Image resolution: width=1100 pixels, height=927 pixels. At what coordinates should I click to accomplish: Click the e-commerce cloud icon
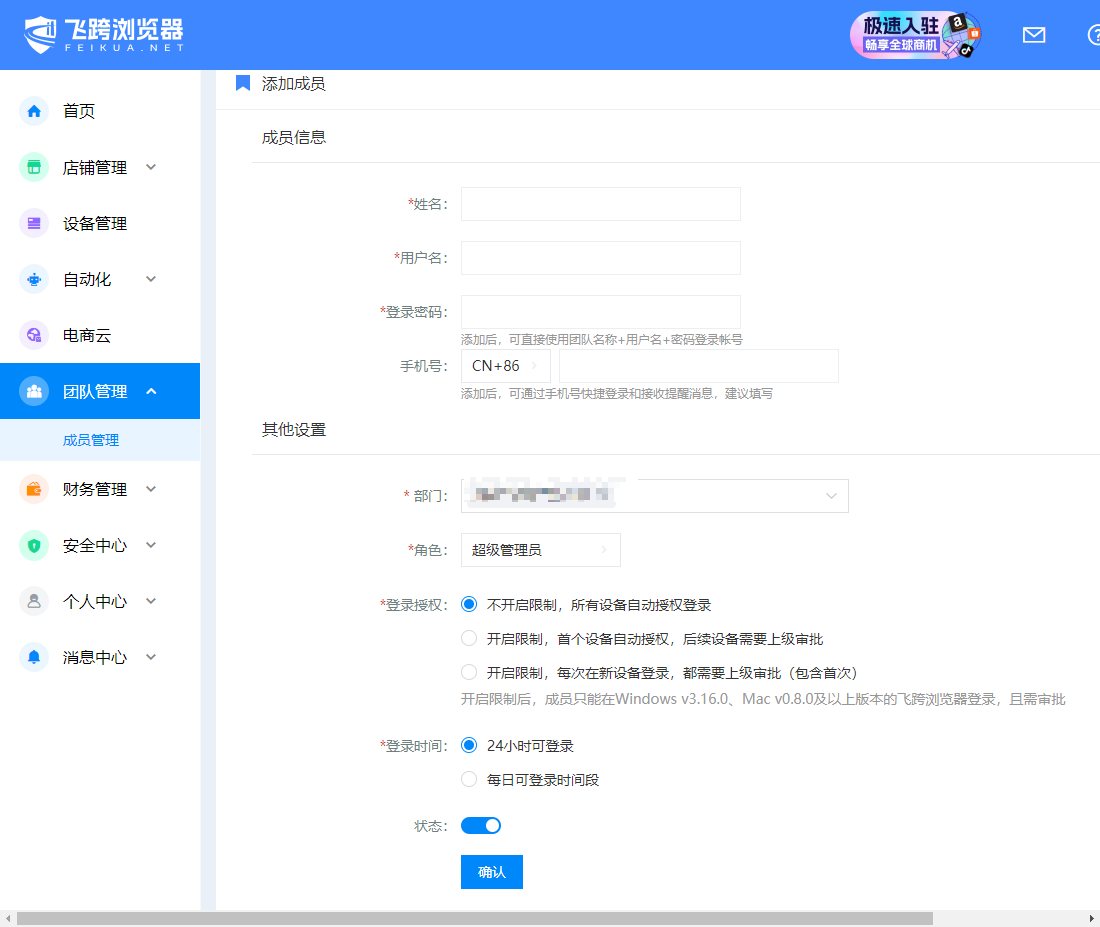point(34,335)
